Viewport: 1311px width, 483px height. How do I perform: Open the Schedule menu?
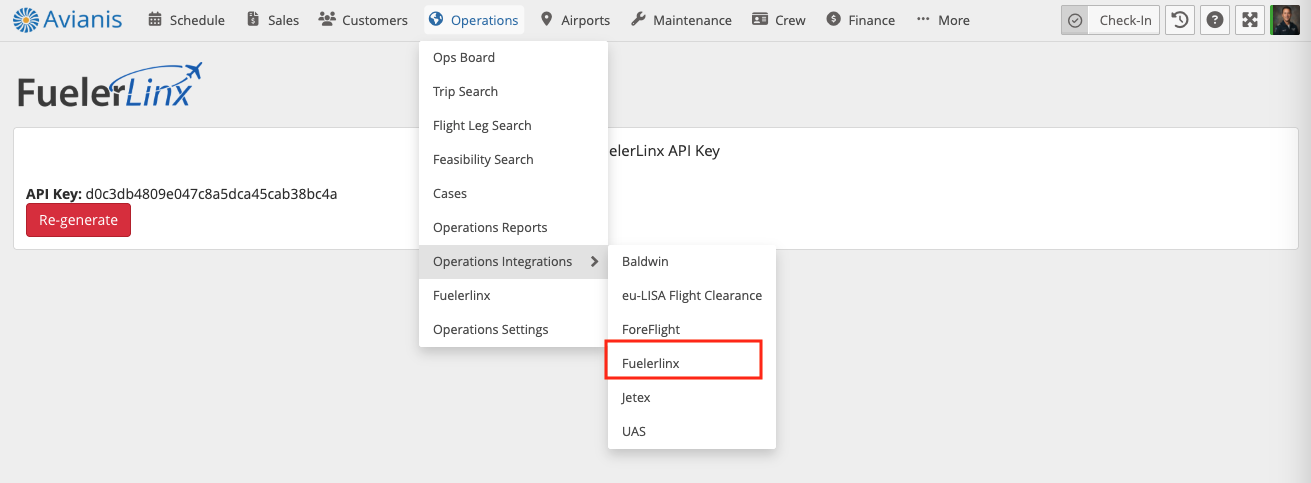186,20
